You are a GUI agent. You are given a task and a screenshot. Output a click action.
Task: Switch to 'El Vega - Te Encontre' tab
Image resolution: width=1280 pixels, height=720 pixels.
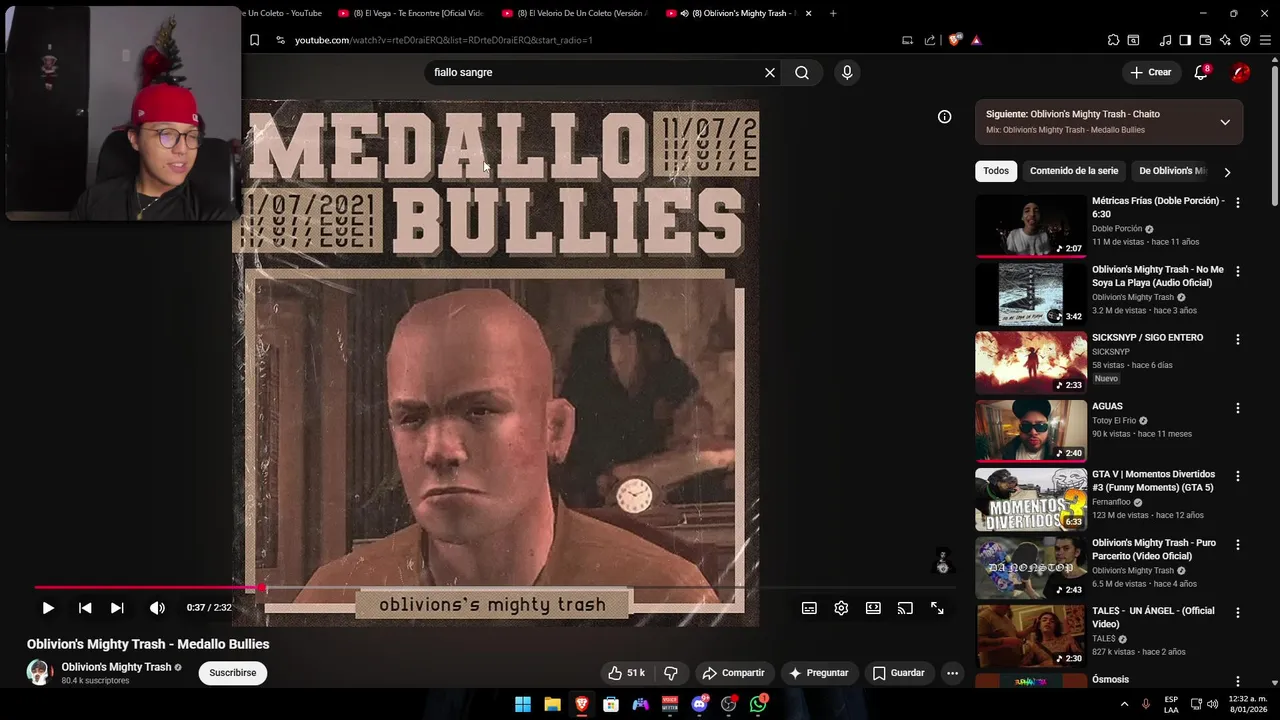410,13
